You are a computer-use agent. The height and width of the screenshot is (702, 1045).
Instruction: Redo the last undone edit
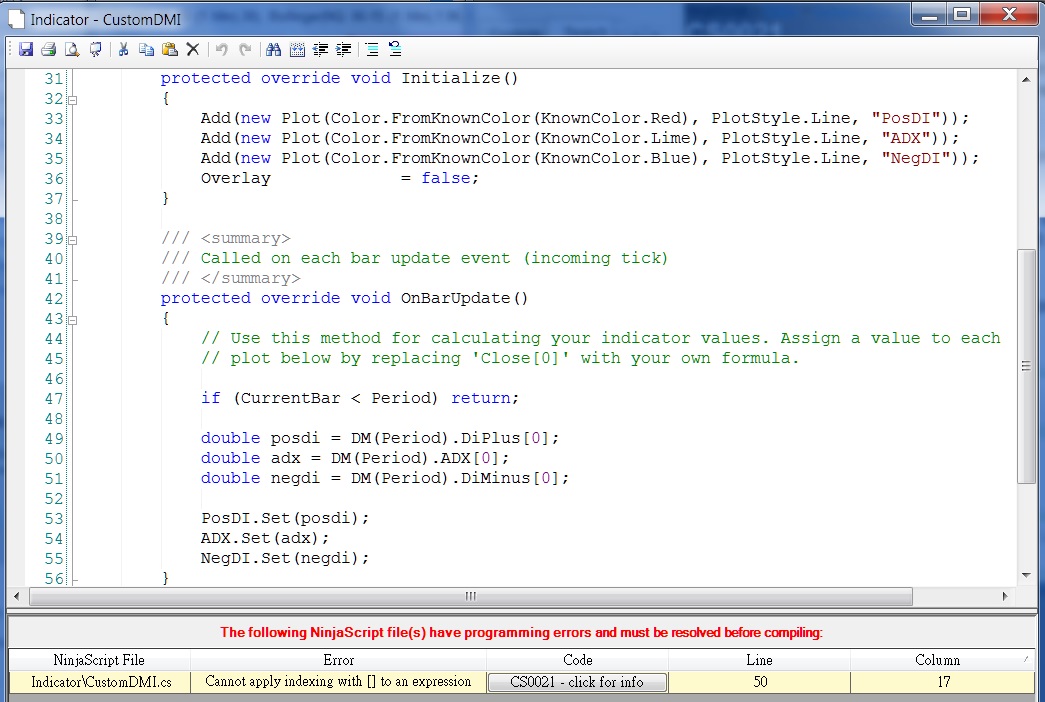(245, 49)
